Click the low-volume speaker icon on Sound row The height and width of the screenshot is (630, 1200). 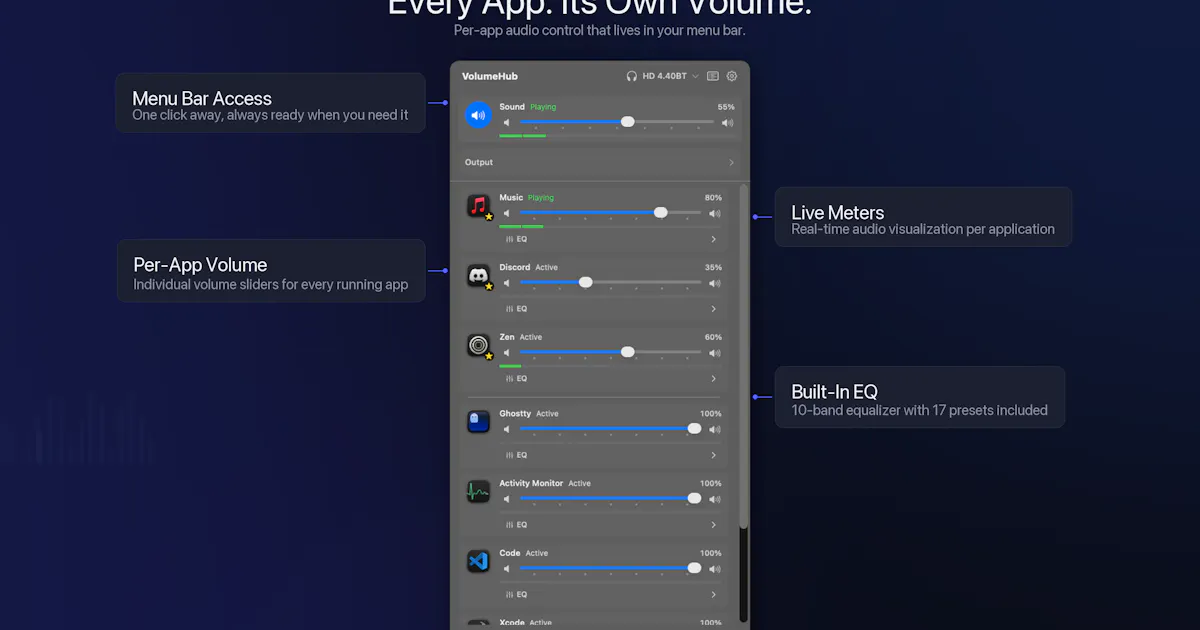click(x=507, y=122)
